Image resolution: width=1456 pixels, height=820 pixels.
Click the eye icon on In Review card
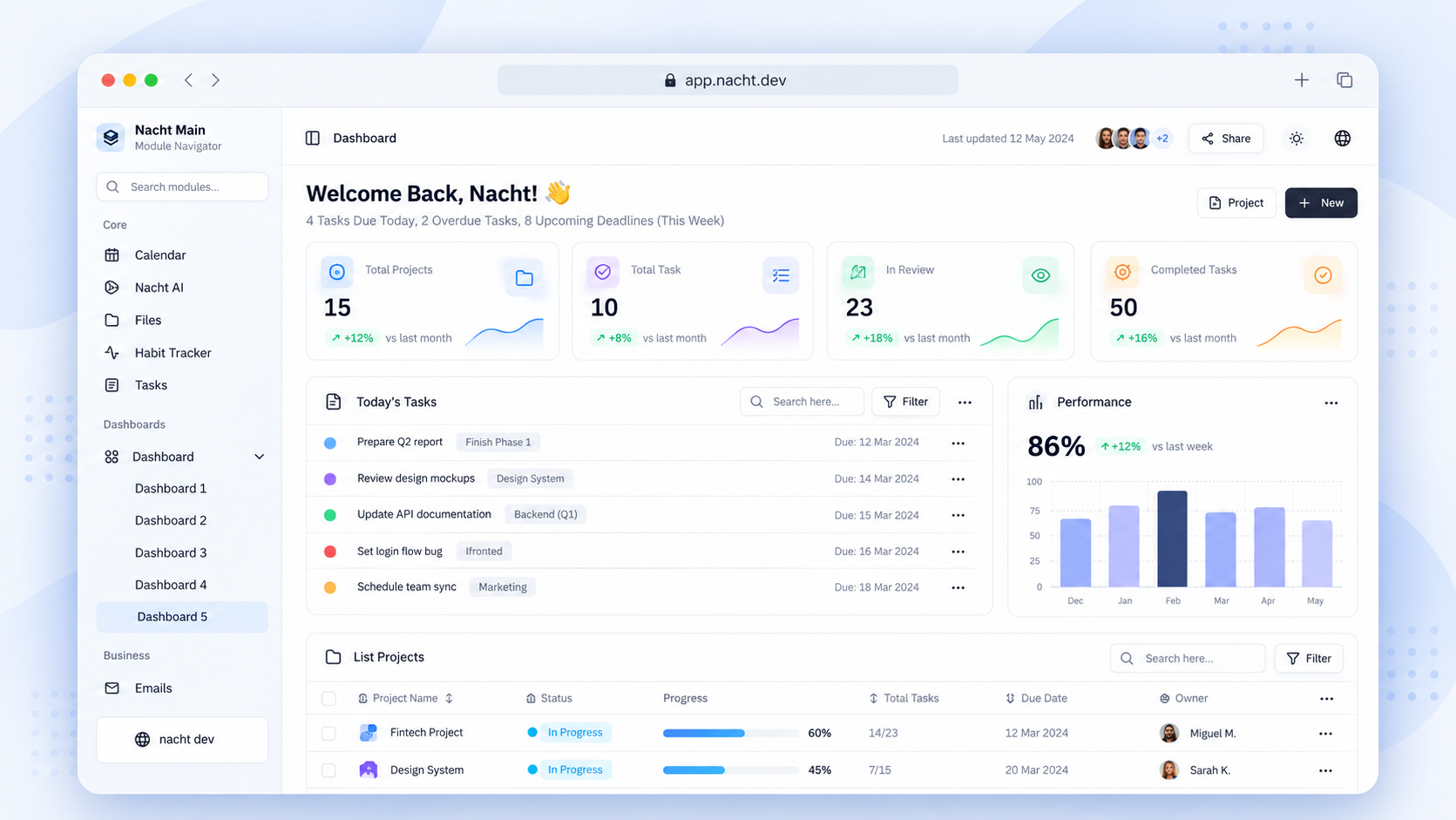point(1040,275)
